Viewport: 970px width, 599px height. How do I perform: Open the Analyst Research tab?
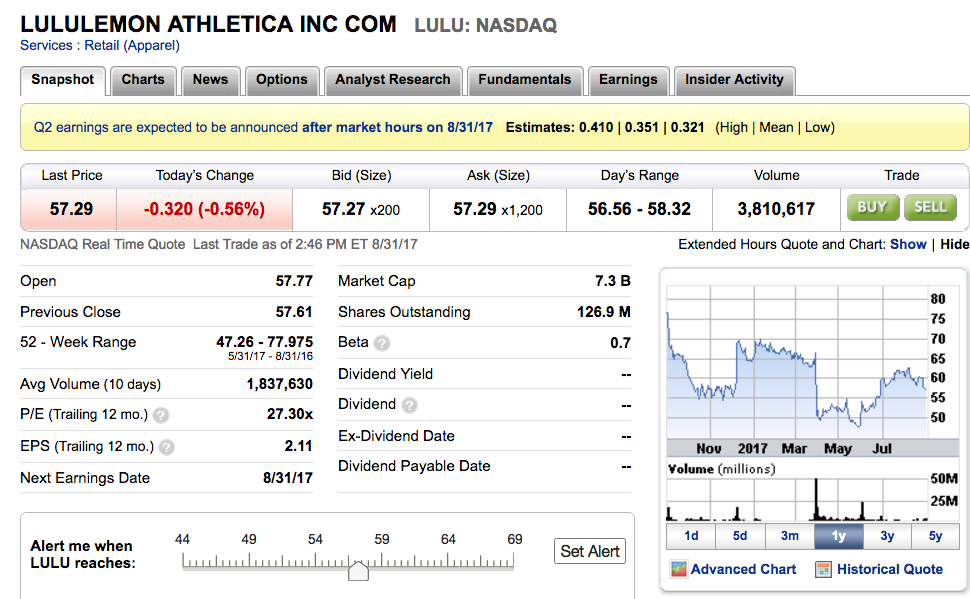392,80
